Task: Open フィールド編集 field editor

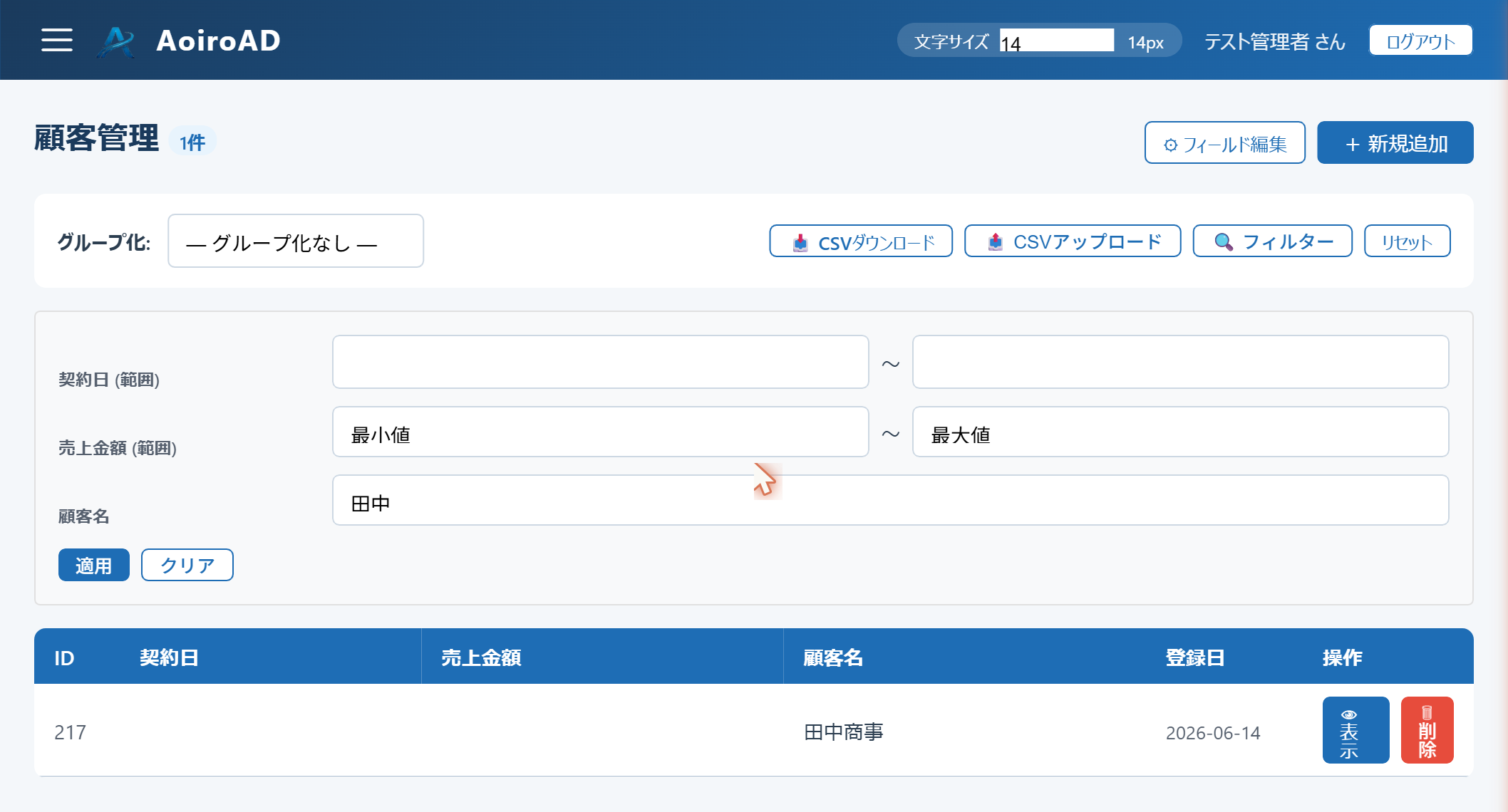Action: point(1224,142)
